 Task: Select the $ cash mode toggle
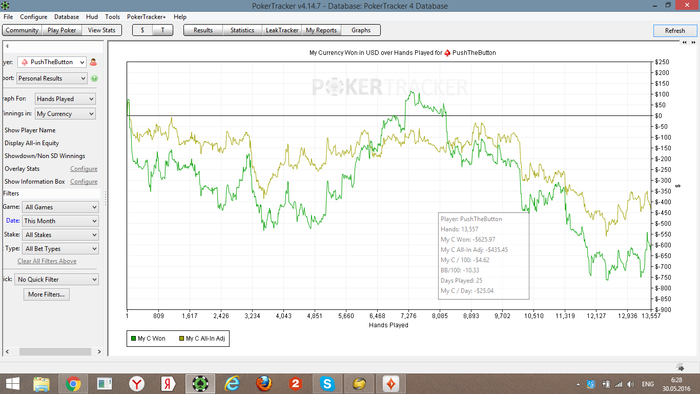[142, 30]
